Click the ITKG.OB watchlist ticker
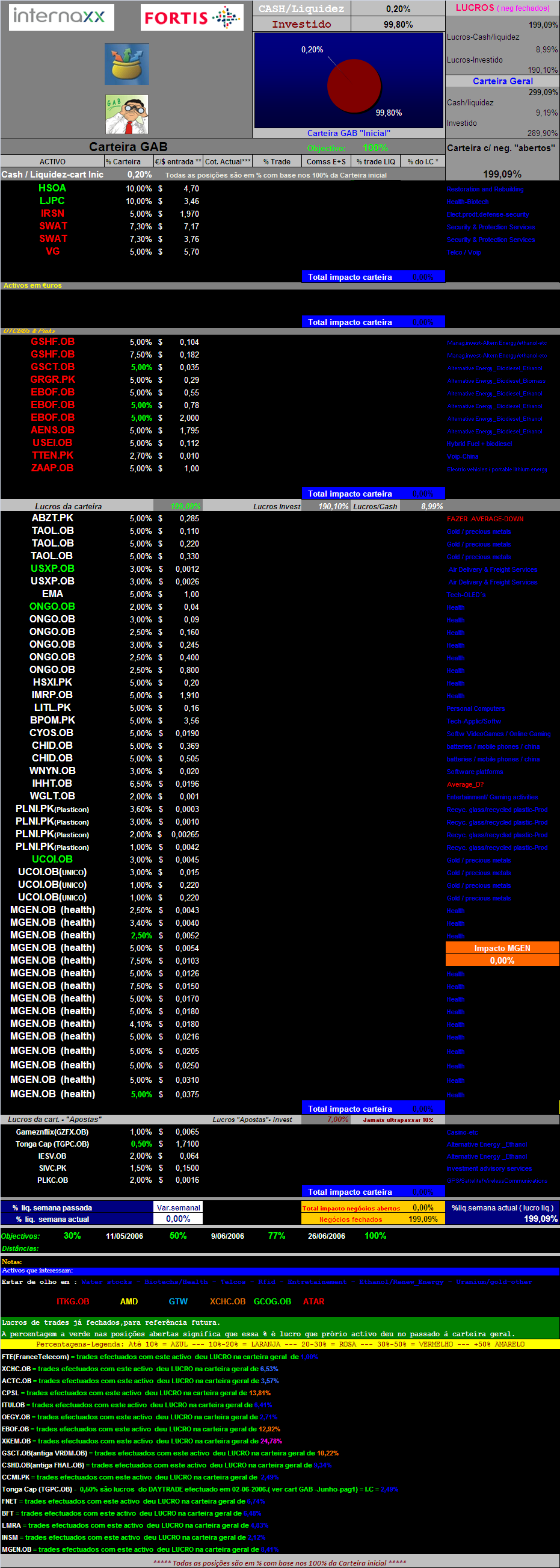560x1568 pixels. (73, 1301)
